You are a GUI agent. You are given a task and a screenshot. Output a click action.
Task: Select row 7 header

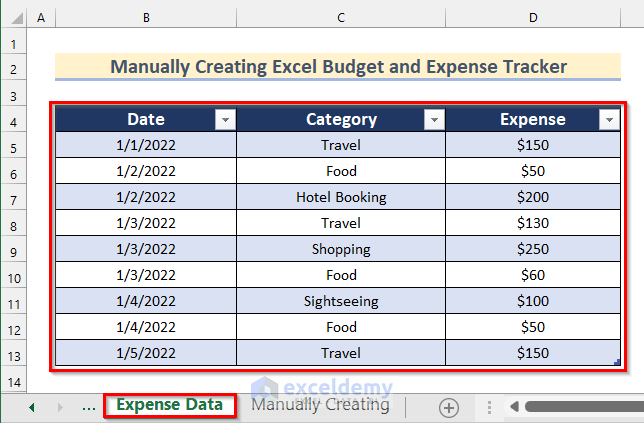(13, 197)
